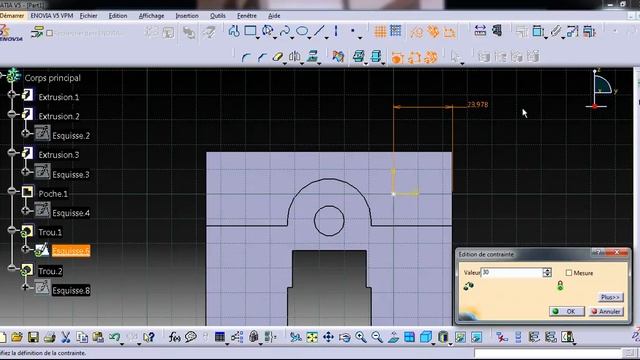Expand the Esquisse.4 tree node
This screenshot has height=360, width=640.
coord(25,211)
